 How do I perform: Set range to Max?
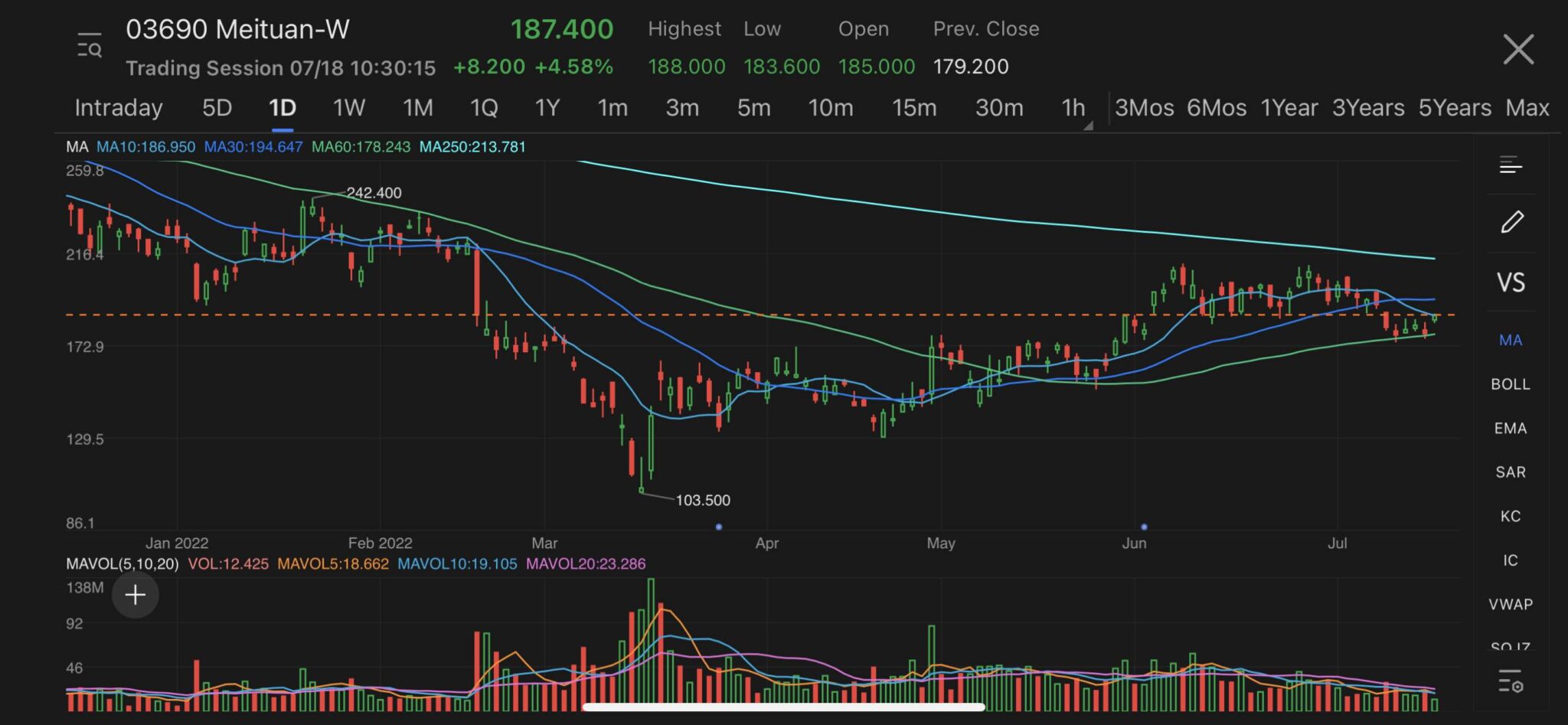click(x=1527, y=107)
